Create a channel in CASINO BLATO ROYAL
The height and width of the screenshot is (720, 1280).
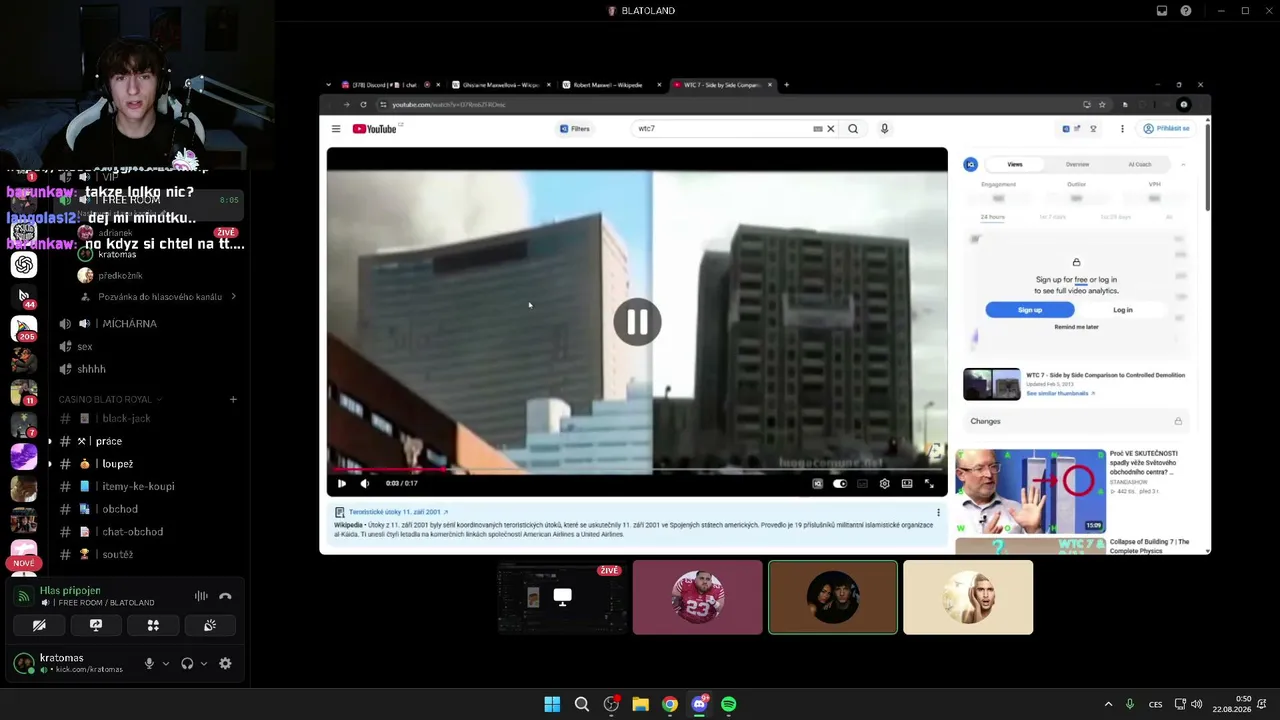coord(233,399)
